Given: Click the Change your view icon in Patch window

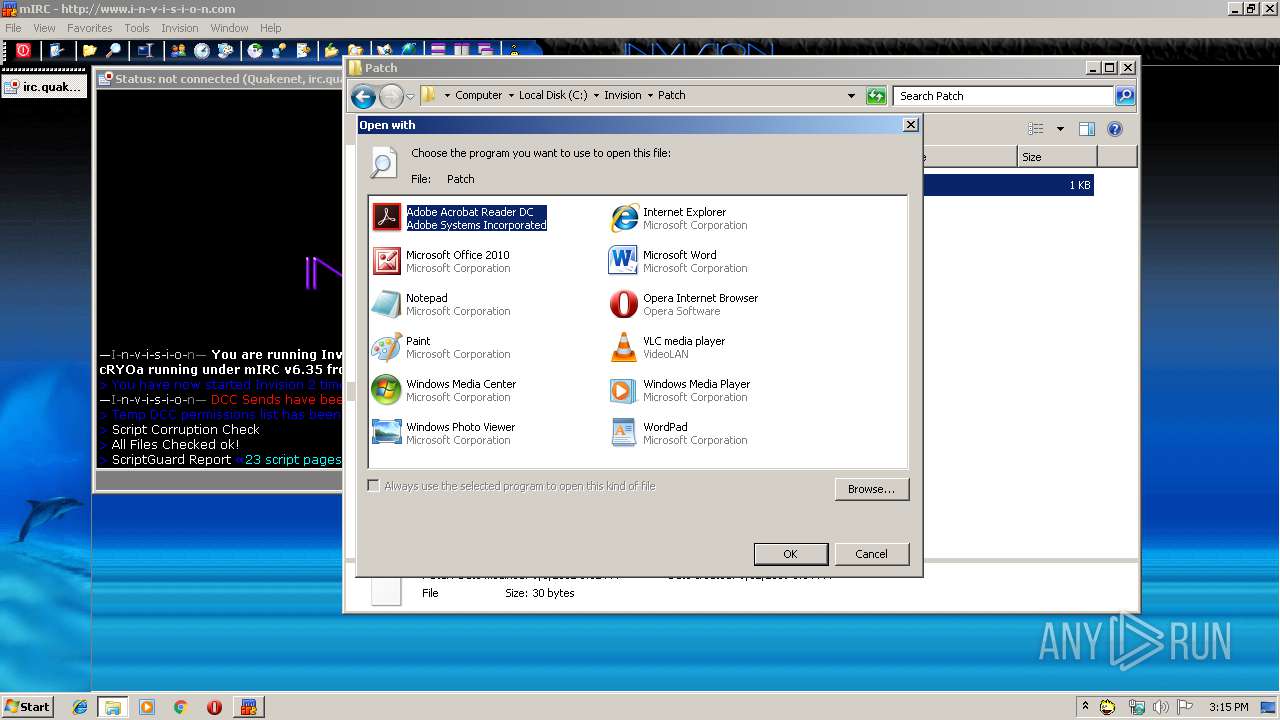Looking at the screenshot, I should pyautogui.click(x=1036, y=129).
